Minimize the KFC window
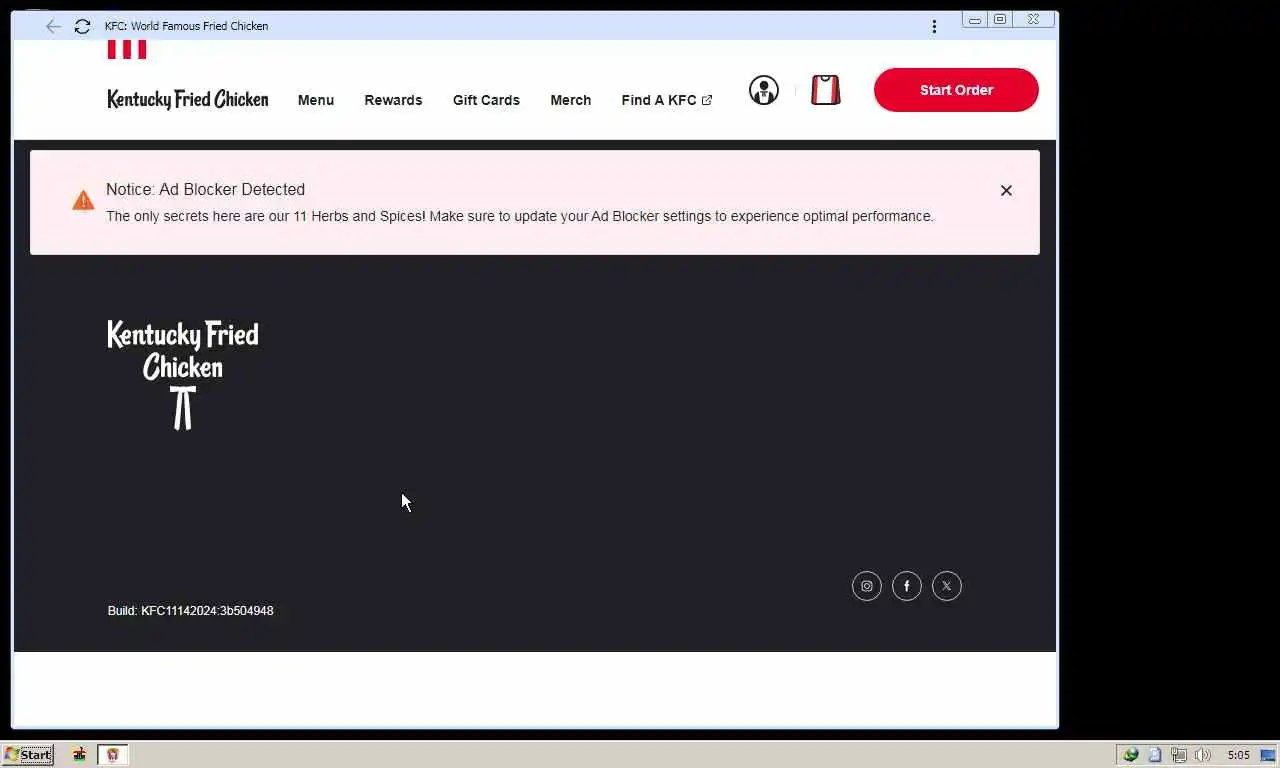This screenshot has height=768, width=1280. click(x=975, y=19)
